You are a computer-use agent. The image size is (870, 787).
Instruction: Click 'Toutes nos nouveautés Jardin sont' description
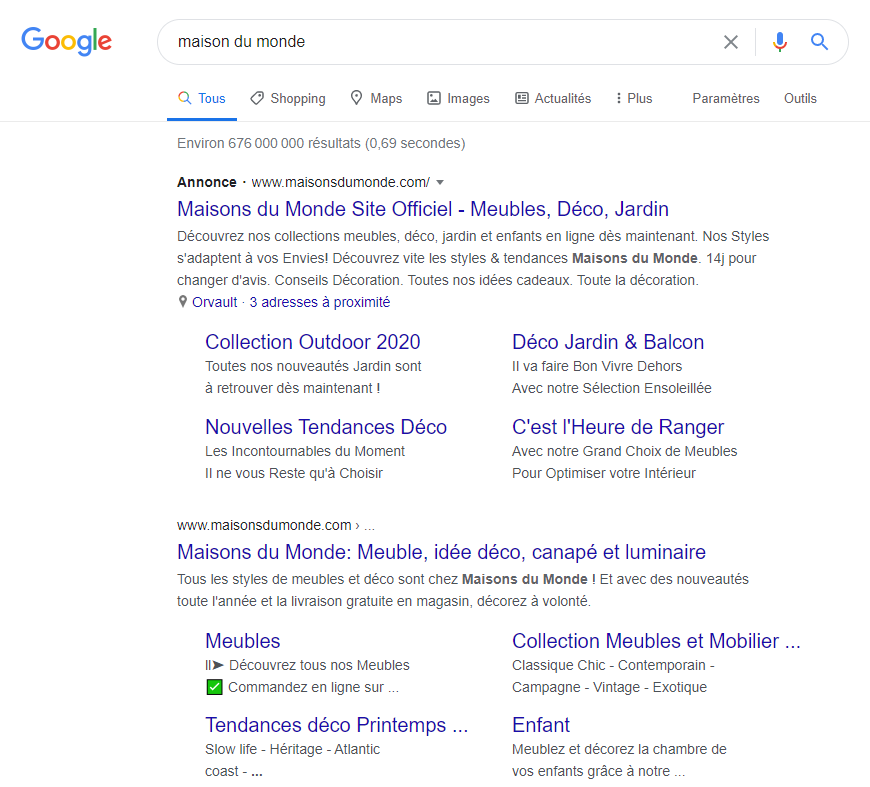coord(313,366)
